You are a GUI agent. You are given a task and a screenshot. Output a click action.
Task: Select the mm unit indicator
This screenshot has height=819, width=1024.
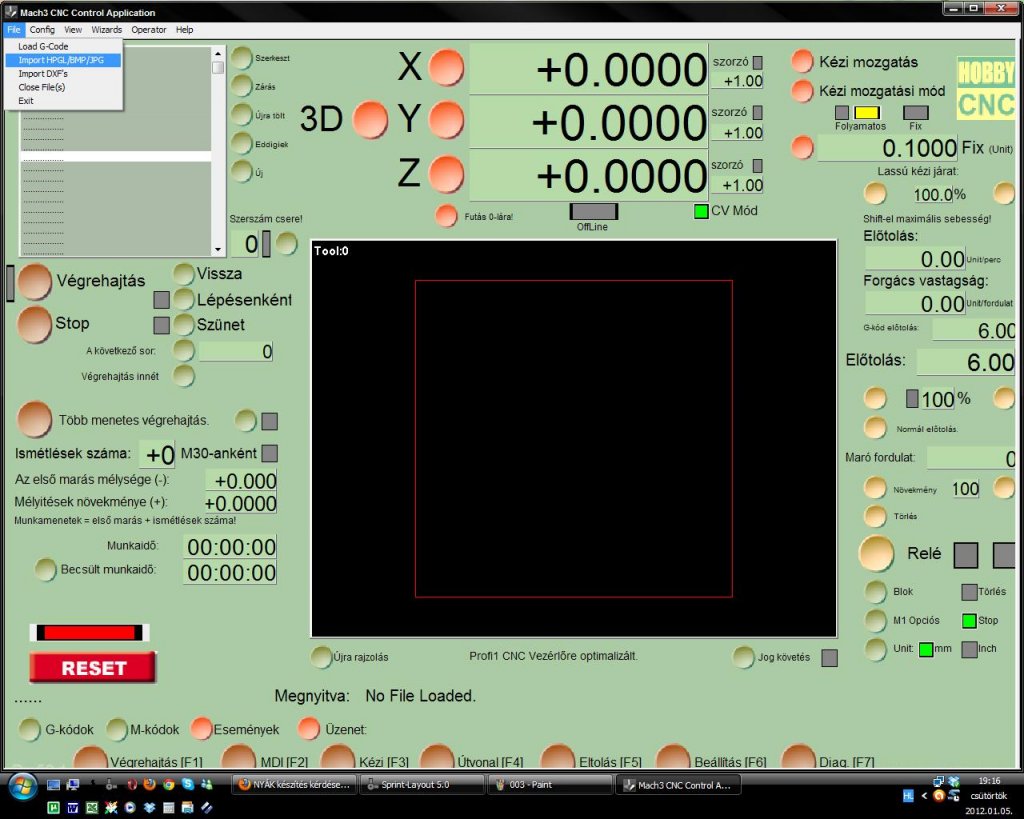click(x=926, y=649)
